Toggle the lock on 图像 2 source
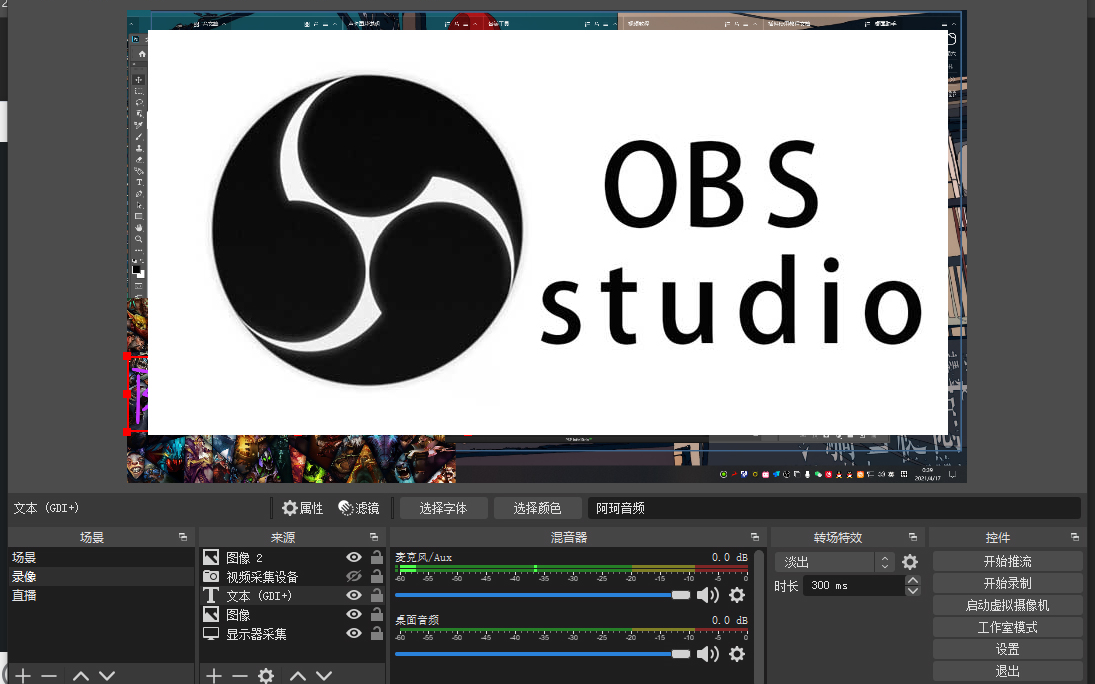This screenshot has height=684, width=1095. [x=376, y=557]
